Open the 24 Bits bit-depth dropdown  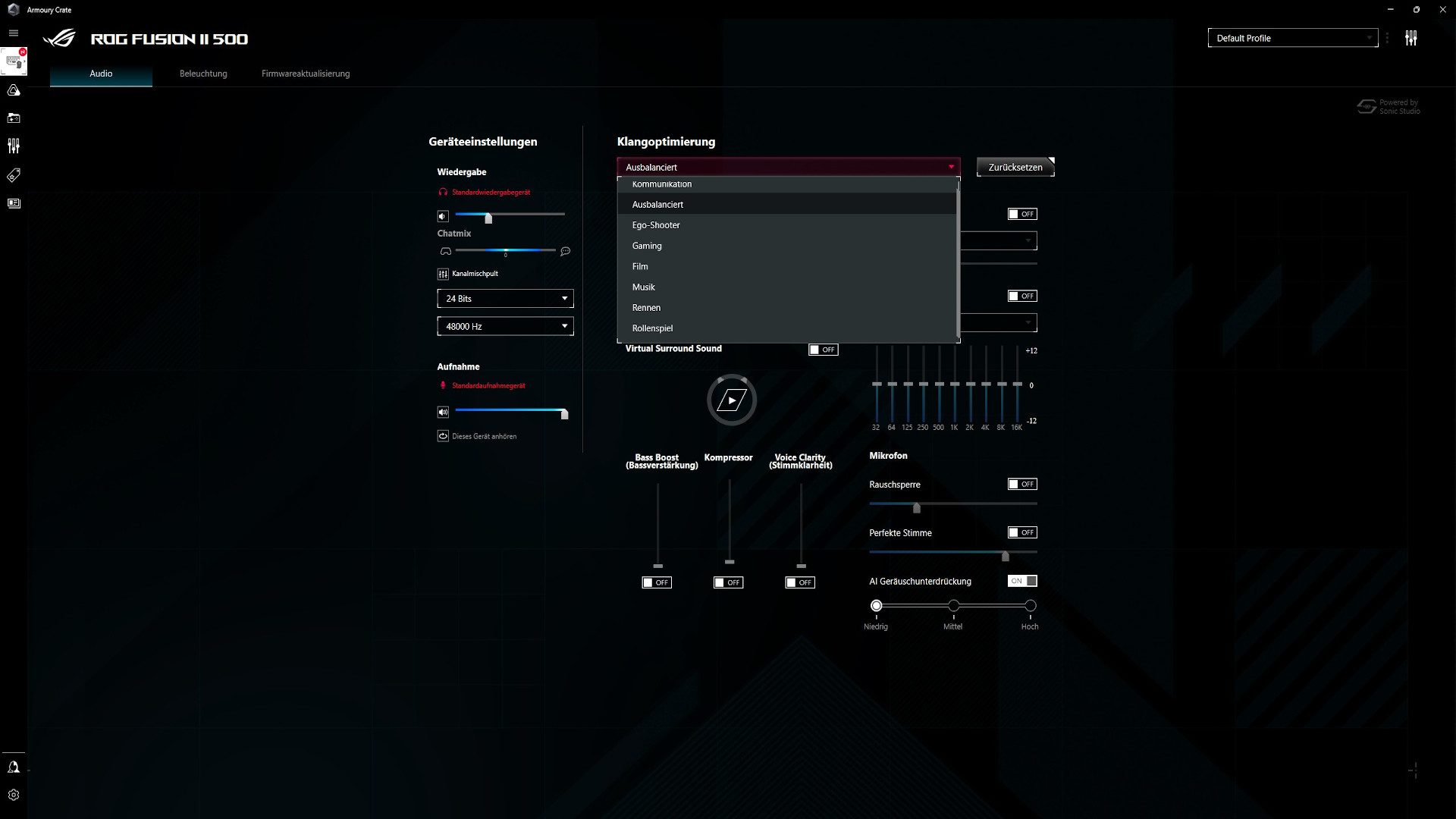(x=505, y=298)
